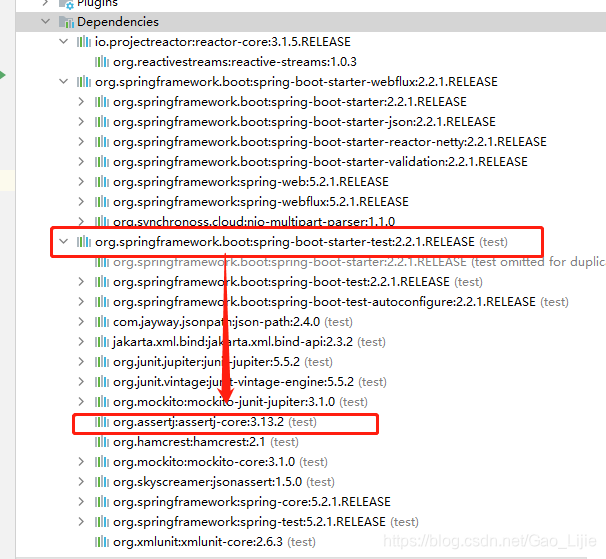
Task: Select io.projectreactor:reactor-core:3.1.5.RELEASE text
Action: coord(223,41)
